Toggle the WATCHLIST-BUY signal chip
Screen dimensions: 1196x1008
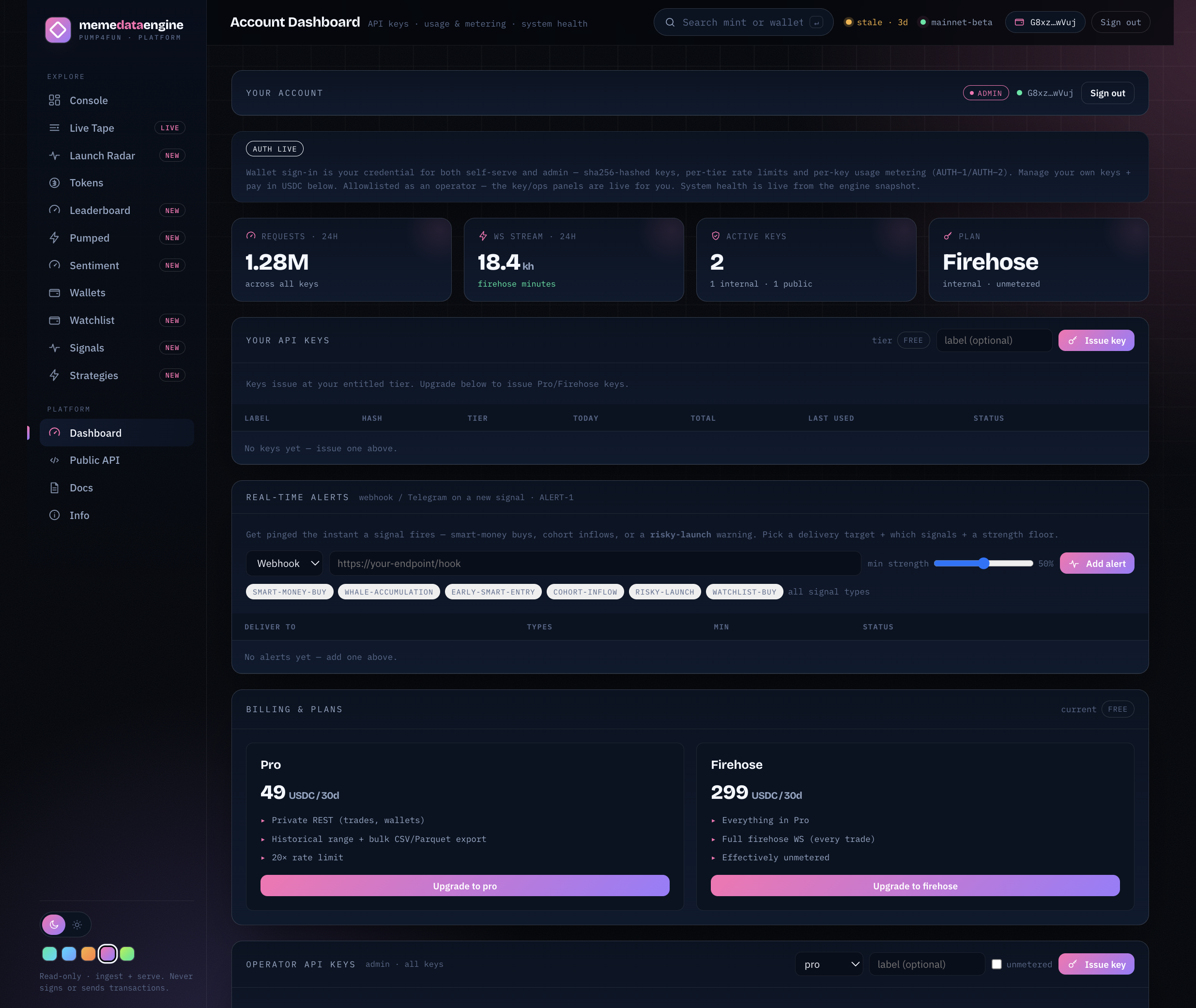pos(744,592)
